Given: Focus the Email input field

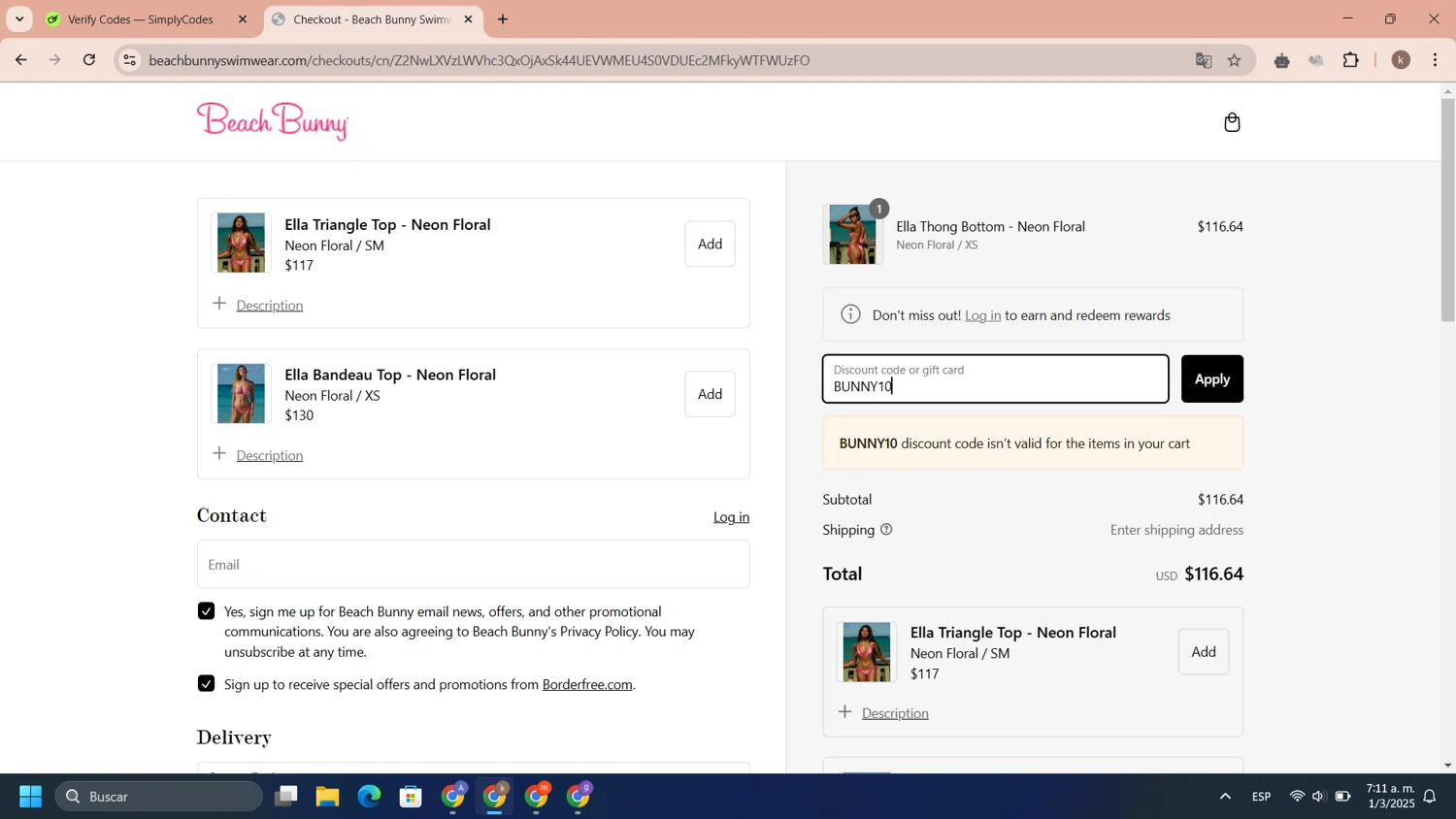Looking at the screenshot, I should point(474,565).
